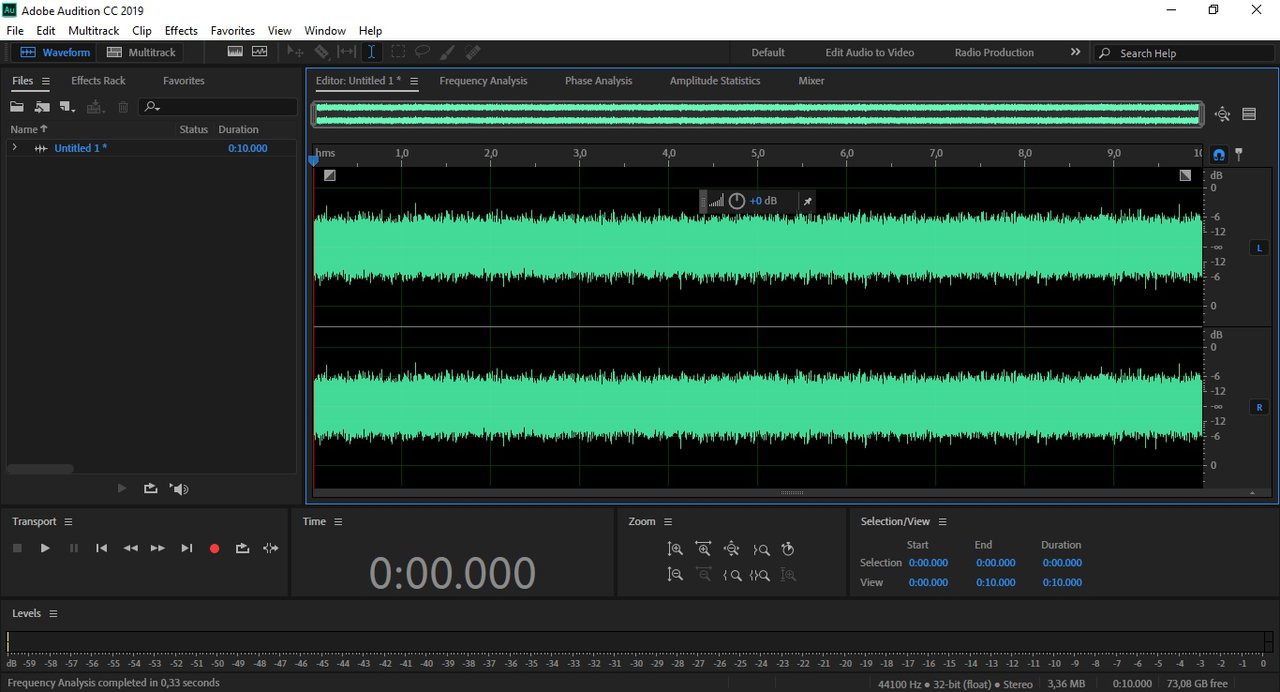Sort files by Name column header
This screenshot has height=692, width=1280.
[29, 129]
